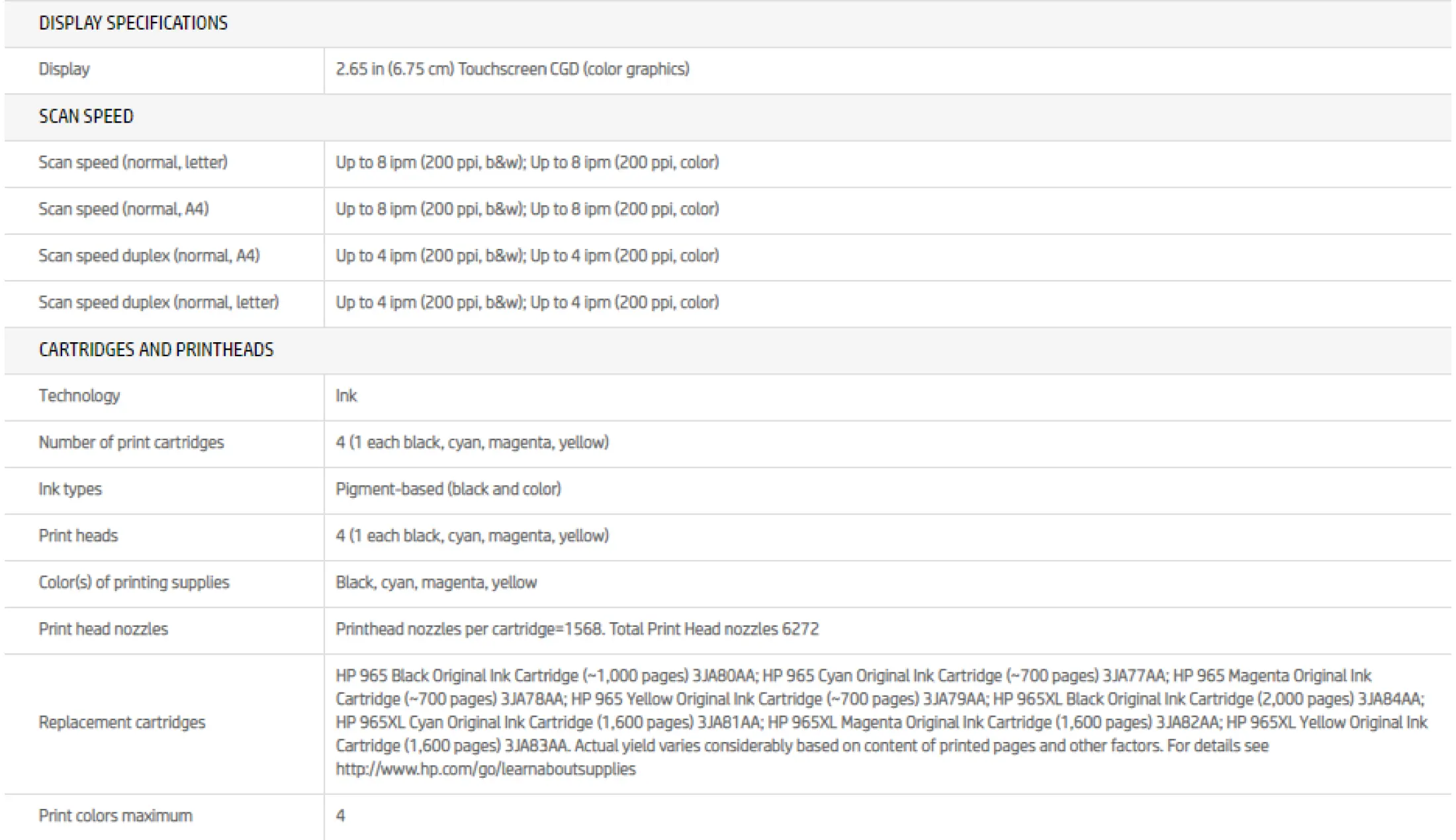Click the hp.com learnaboutsupplies URL

[x=485, y=769]
